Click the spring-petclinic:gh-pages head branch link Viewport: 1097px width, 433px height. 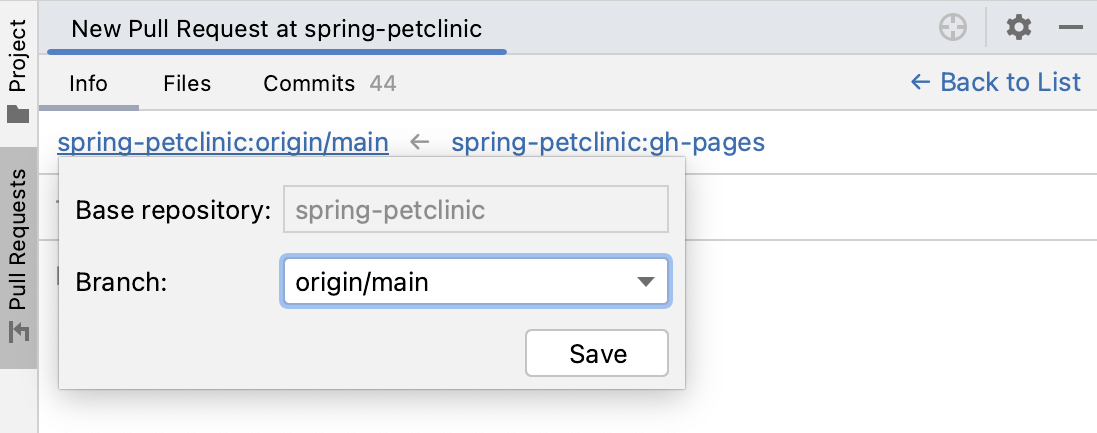tap(608, 143)
